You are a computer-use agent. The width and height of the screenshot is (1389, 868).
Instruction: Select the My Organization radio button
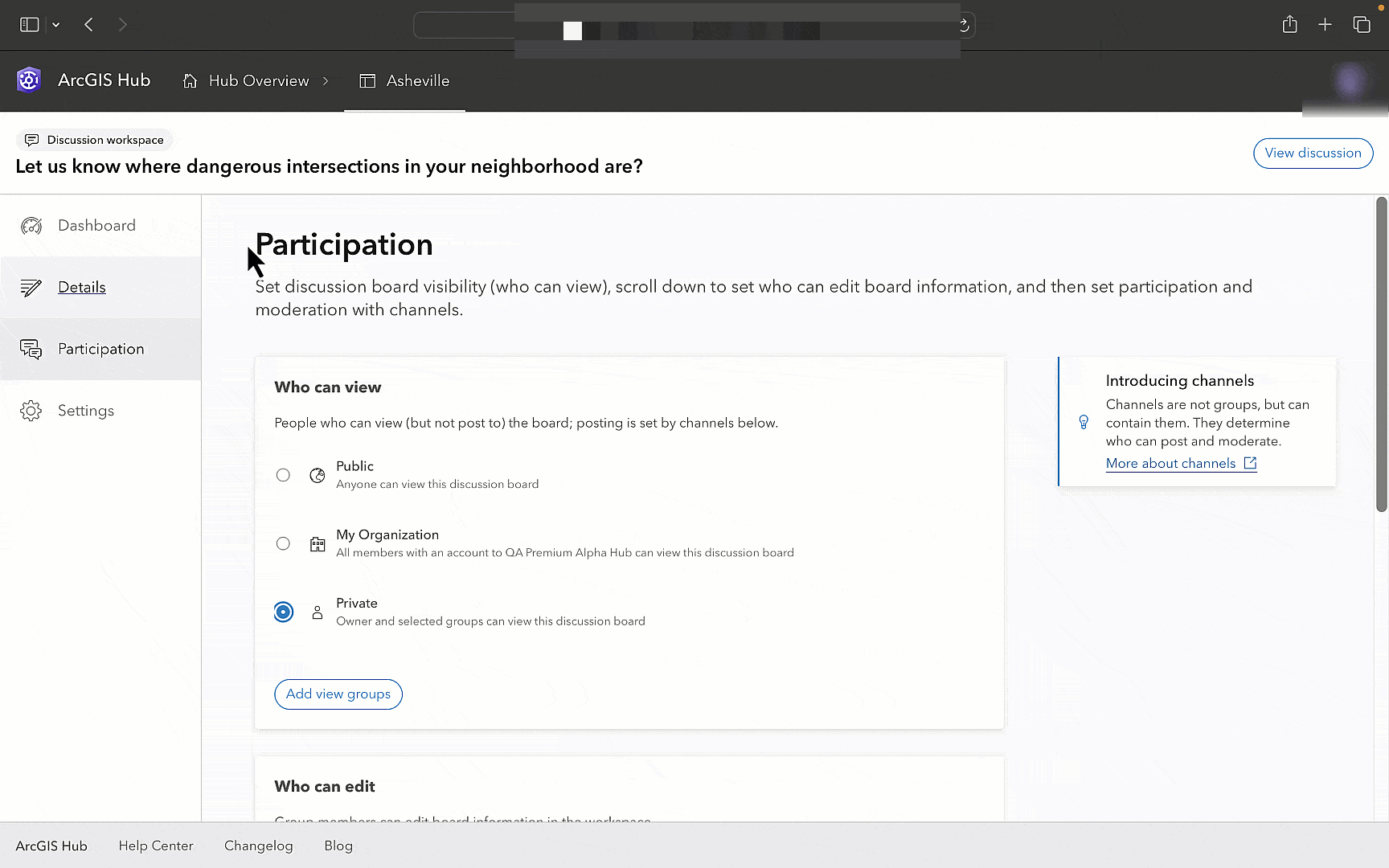click(x=283, y=544)
